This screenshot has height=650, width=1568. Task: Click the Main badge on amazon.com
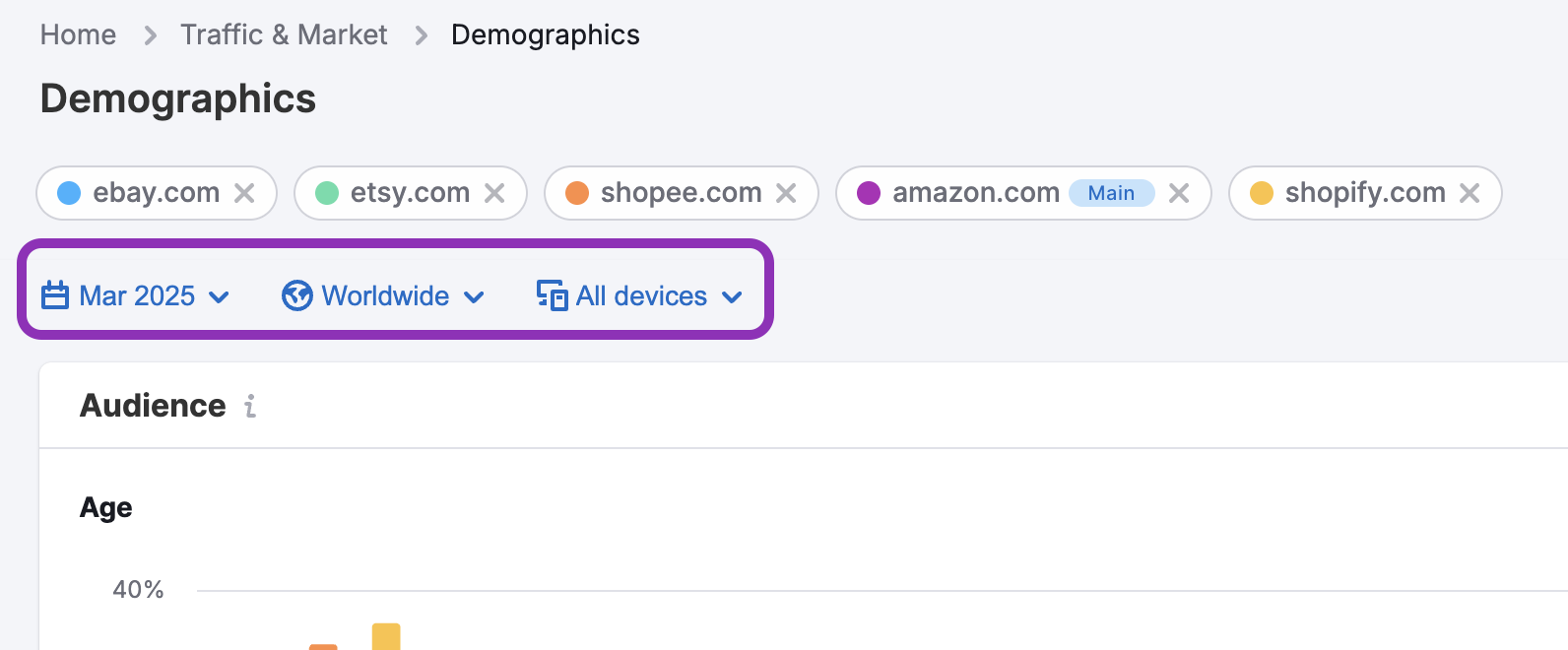click(x=1111, y=193)
